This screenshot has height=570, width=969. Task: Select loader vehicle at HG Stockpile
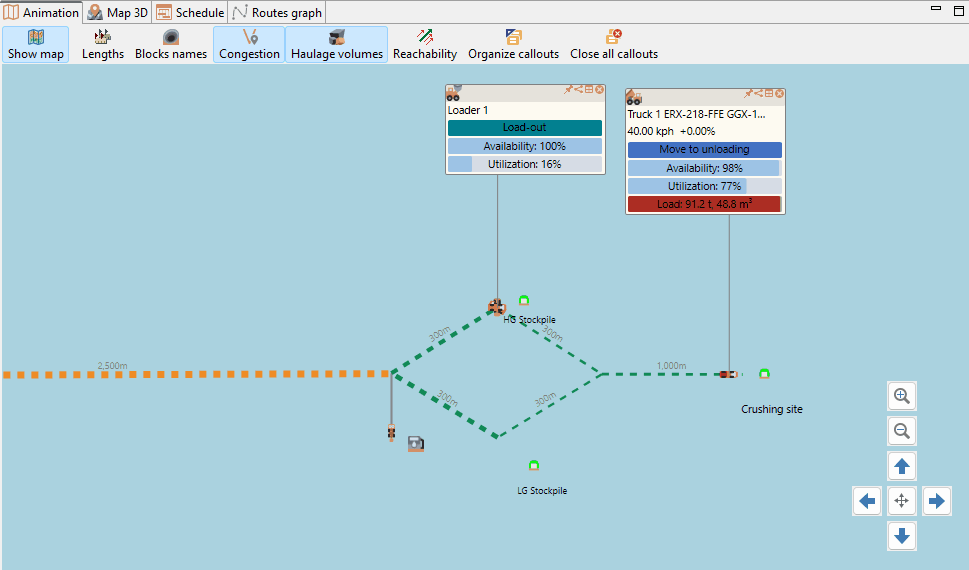pyautogui.click(x=496, y=306)
